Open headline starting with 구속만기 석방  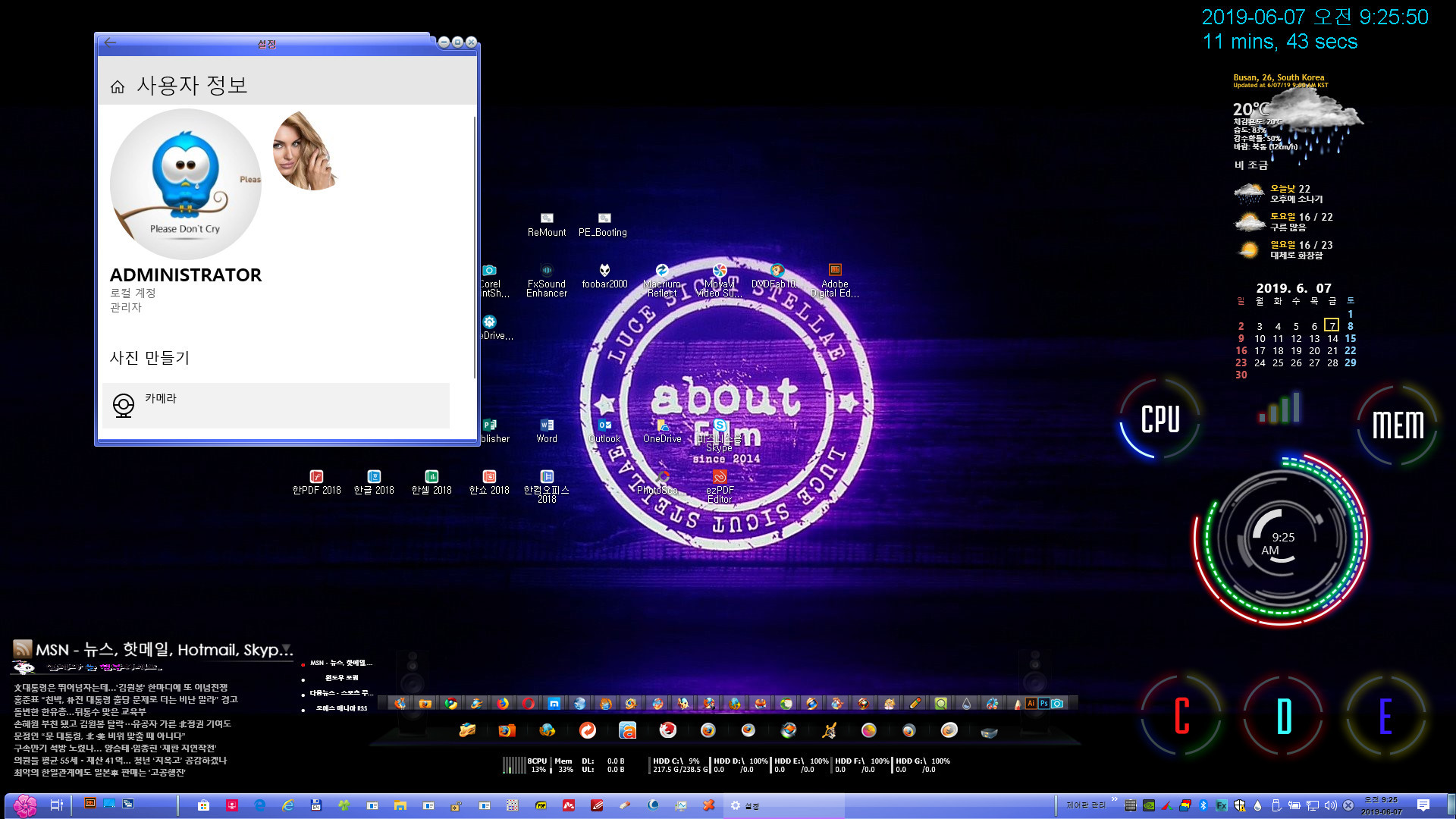click(115, 748)
